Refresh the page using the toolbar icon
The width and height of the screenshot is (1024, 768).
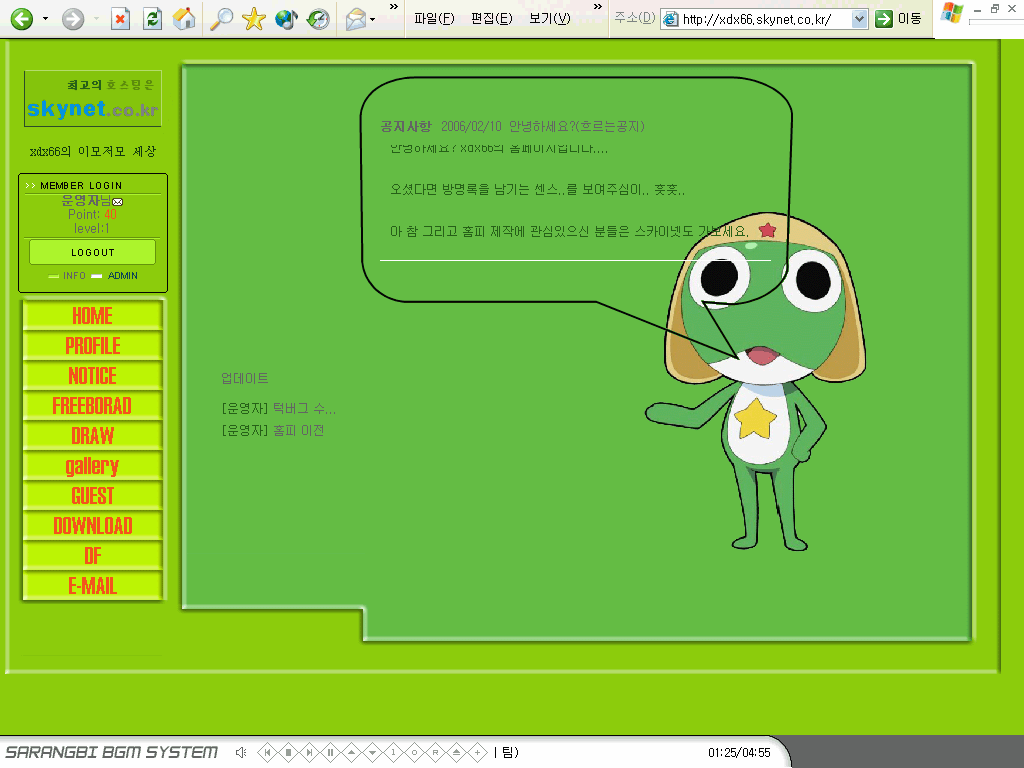click(152, 19)
